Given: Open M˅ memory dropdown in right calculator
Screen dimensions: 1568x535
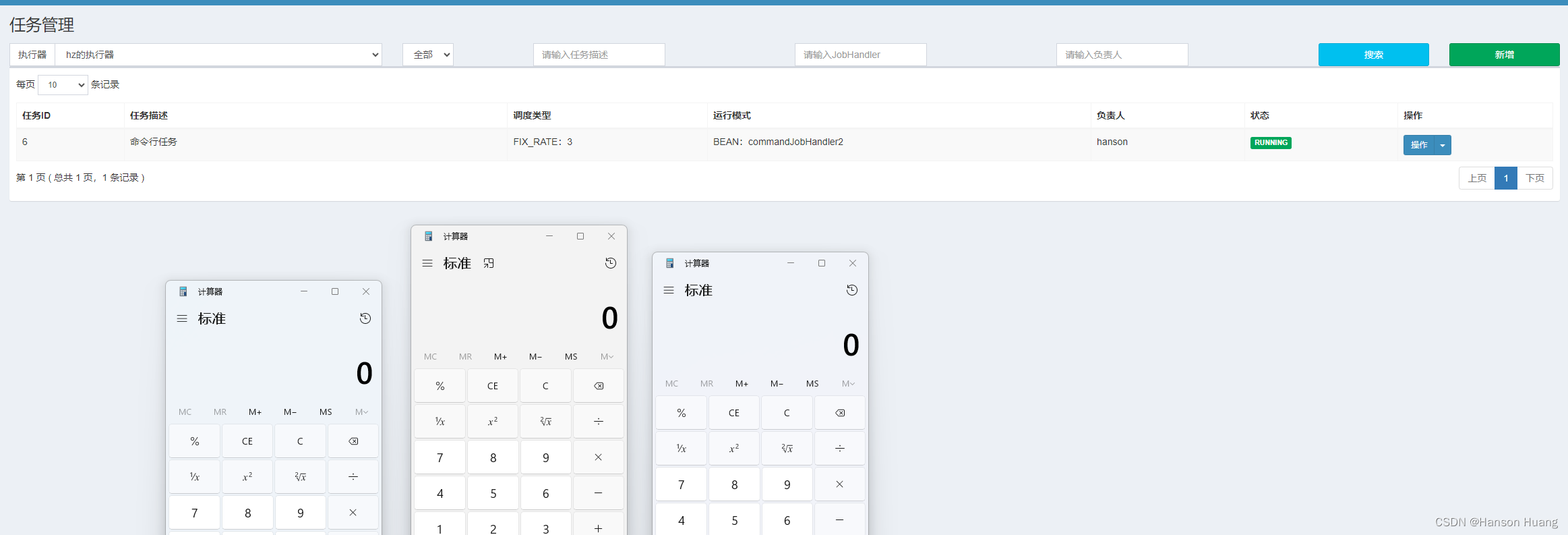Looking at the screenshot, I should pos(848,384).
